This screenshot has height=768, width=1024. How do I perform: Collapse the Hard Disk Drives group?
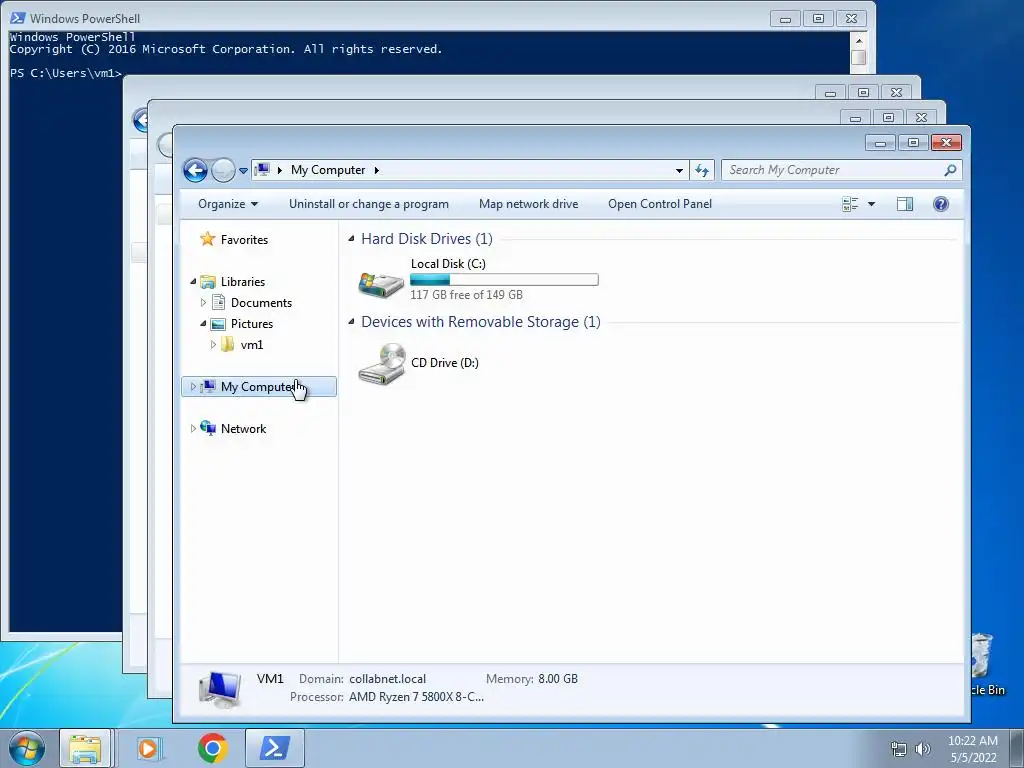point(351,239)
